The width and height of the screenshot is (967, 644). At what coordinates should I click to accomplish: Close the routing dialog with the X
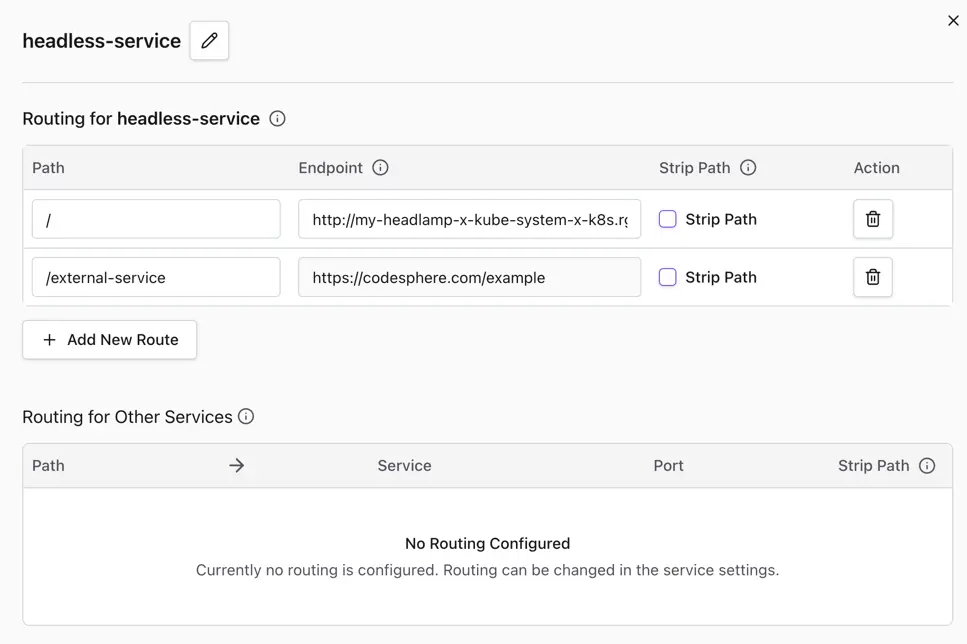point(953,20)
